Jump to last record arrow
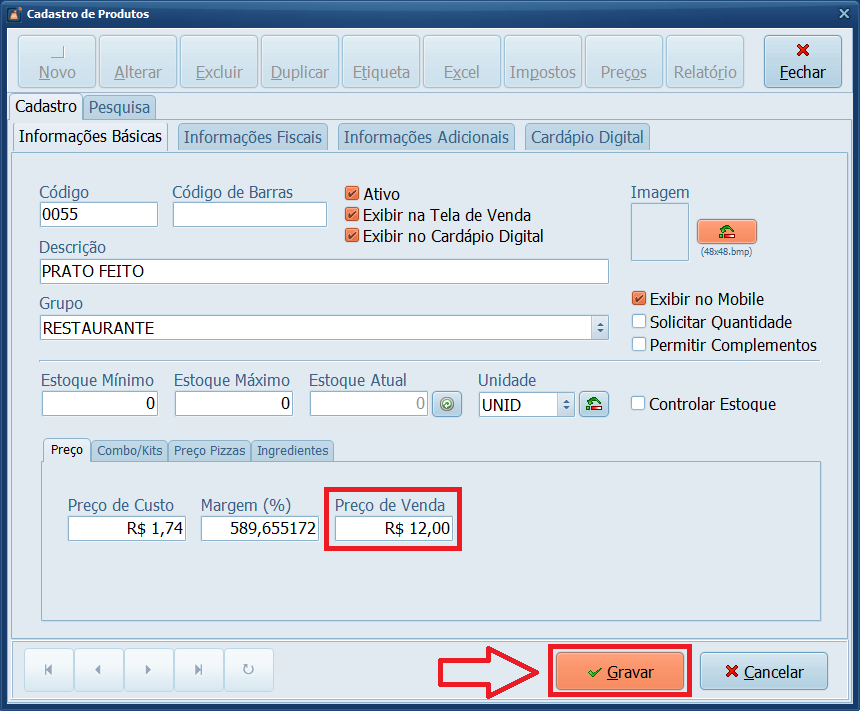The width and height of the screenshot is (860, 711). point(198,671)
